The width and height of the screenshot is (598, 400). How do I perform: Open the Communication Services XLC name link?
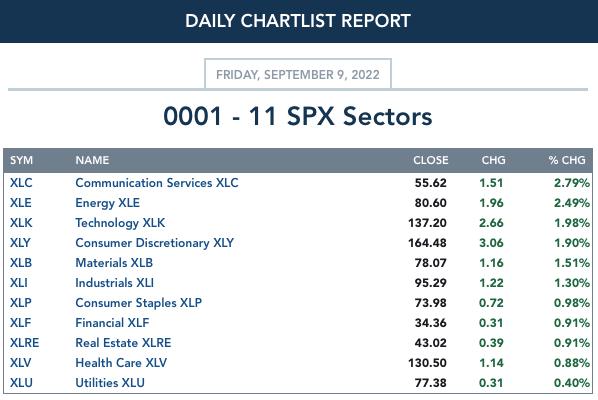[157, 183]
